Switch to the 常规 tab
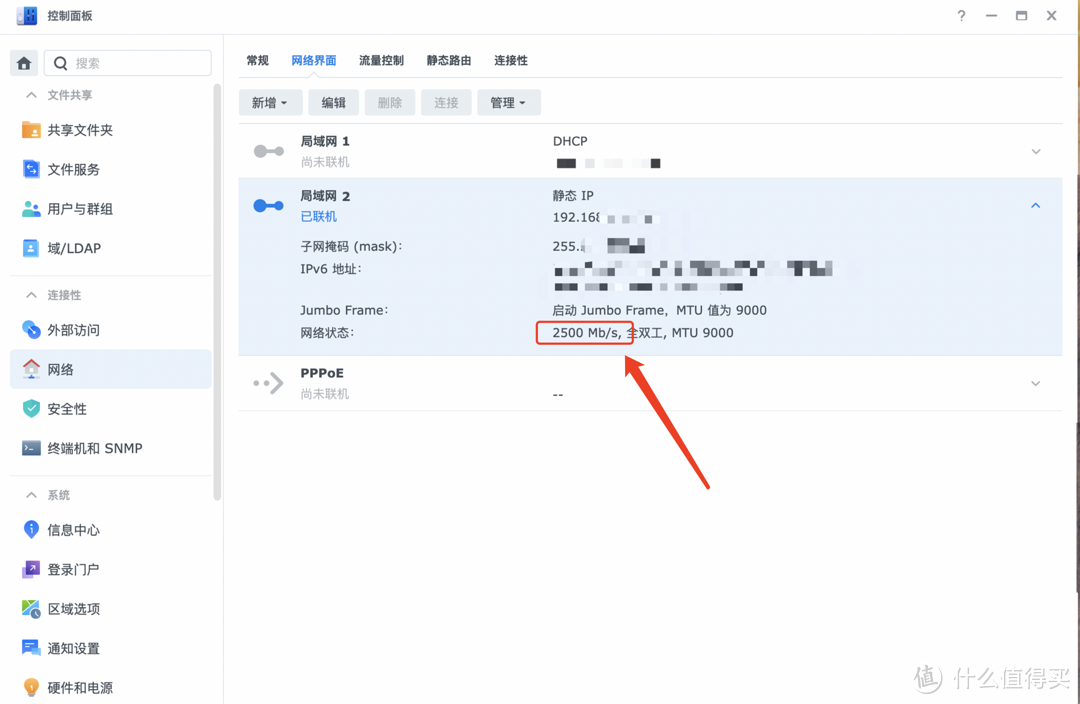The image size is (1080, 704). point(258,61)
